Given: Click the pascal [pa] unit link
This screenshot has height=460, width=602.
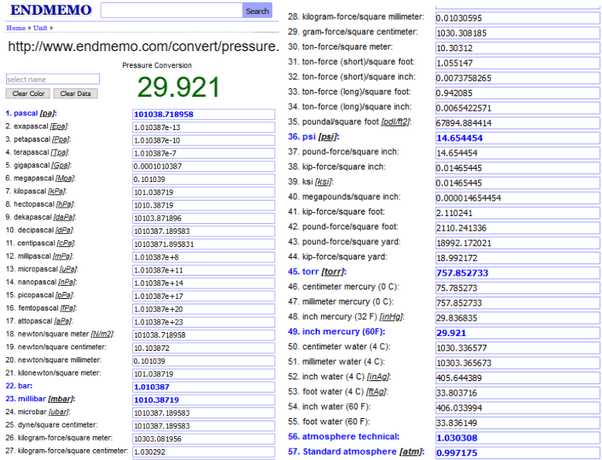Looking at the screenshot, I should point(31,113).
